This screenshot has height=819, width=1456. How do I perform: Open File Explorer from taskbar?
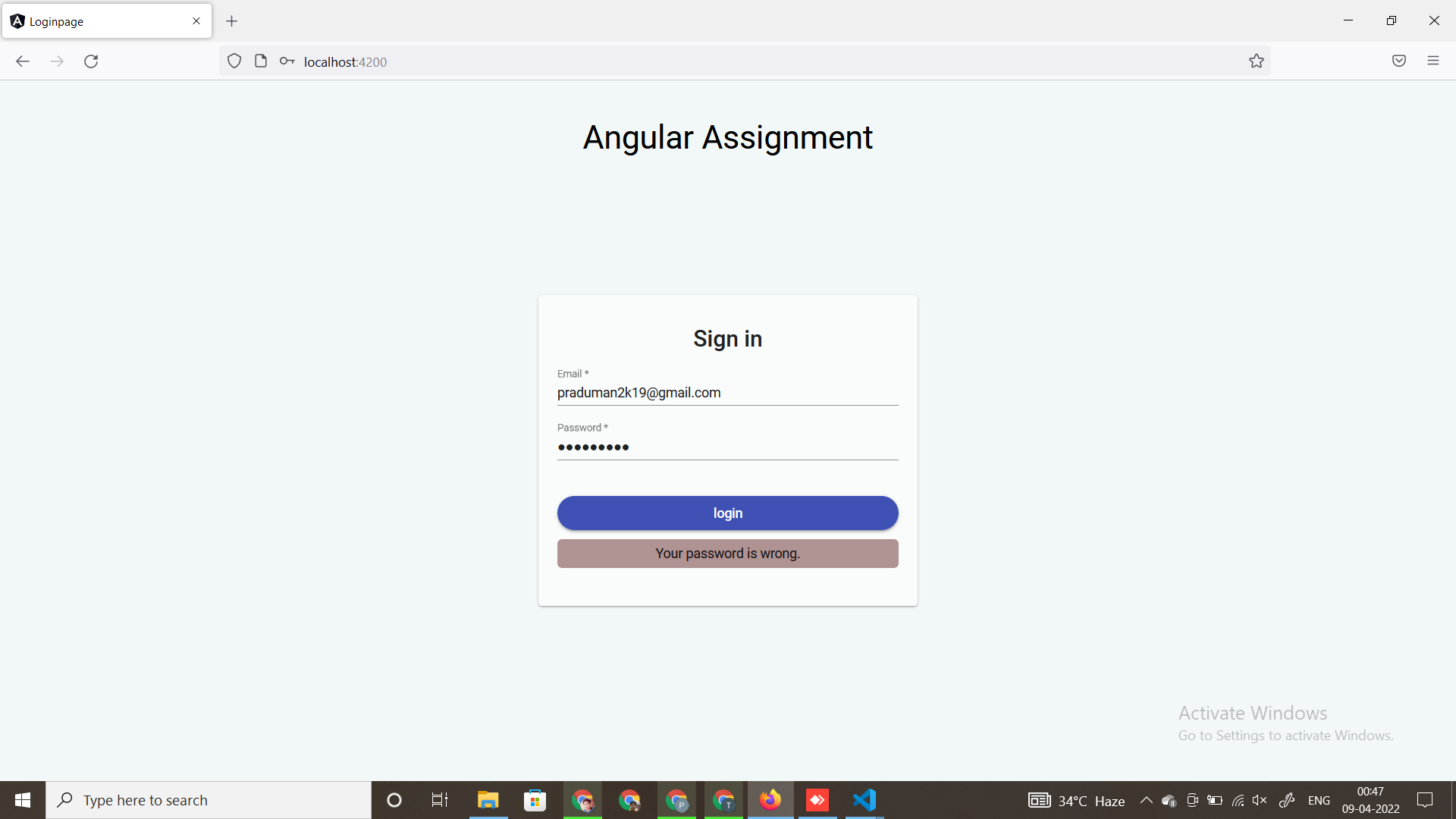pos(488,800)
